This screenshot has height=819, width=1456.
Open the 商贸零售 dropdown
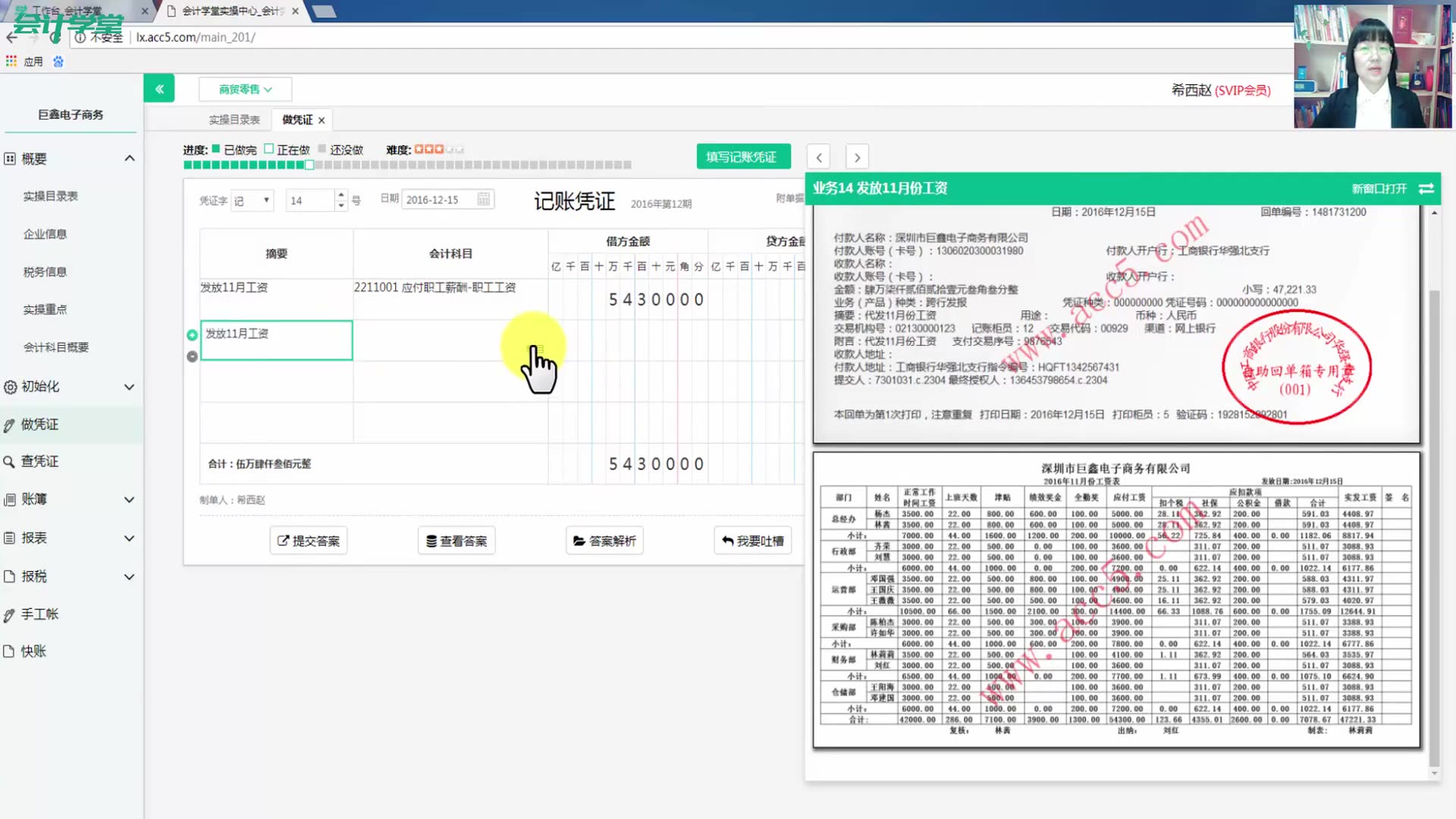(245, 89)
